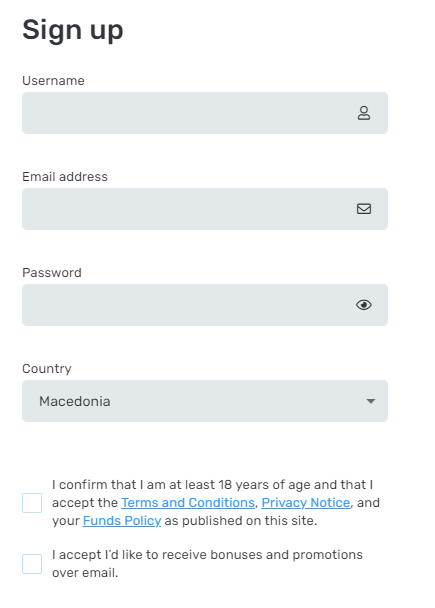Click the user silhouette icon in Username field
Image resolution: width=435 pixels, height=608 pixels.
click(364, 113)
